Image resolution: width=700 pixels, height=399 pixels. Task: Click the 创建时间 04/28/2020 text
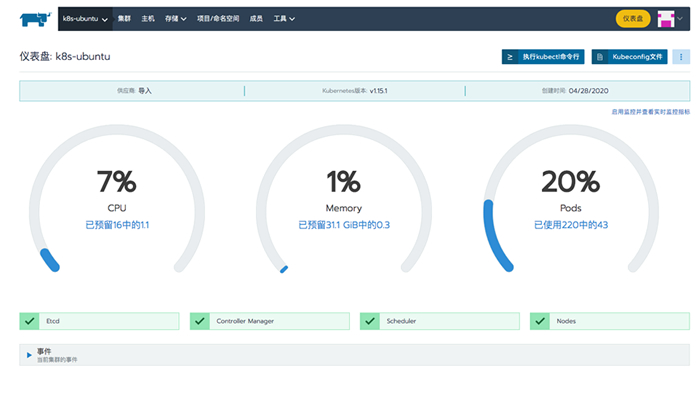coord(575,91)
